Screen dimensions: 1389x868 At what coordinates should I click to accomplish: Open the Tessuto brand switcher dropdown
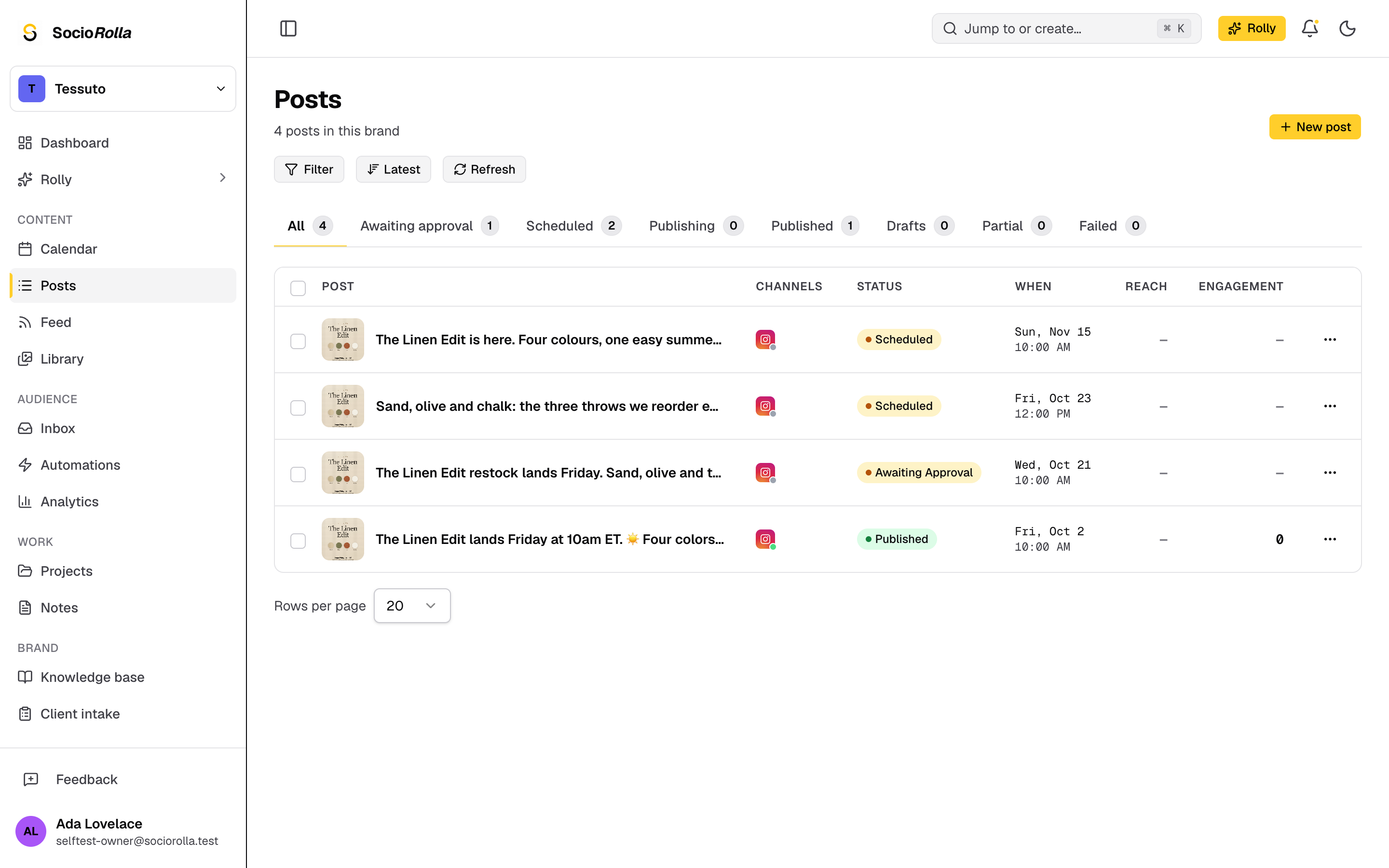click(x=123, y=89)
